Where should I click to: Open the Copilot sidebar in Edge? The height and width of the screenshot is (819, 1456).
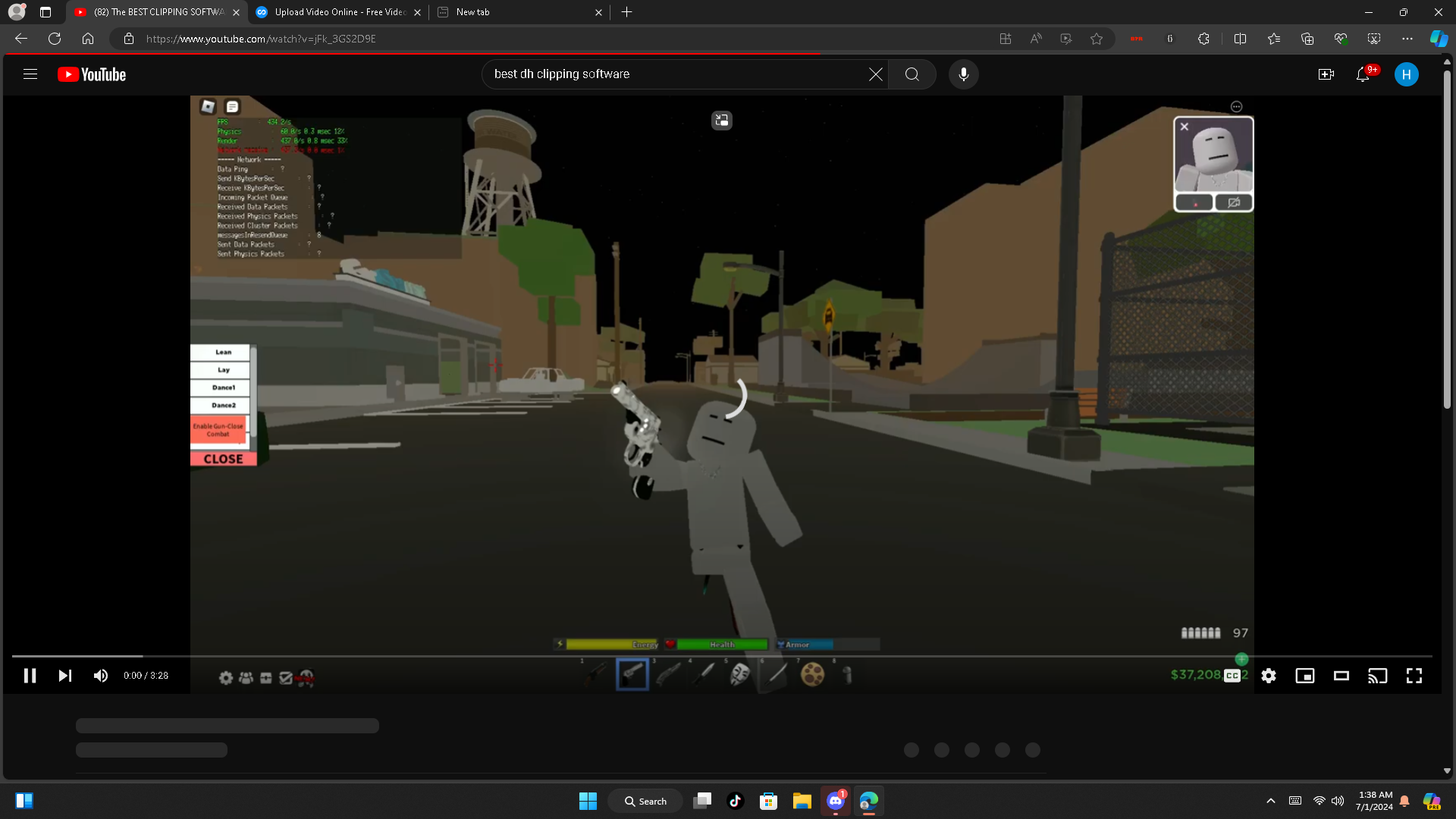click(1439, 39)
